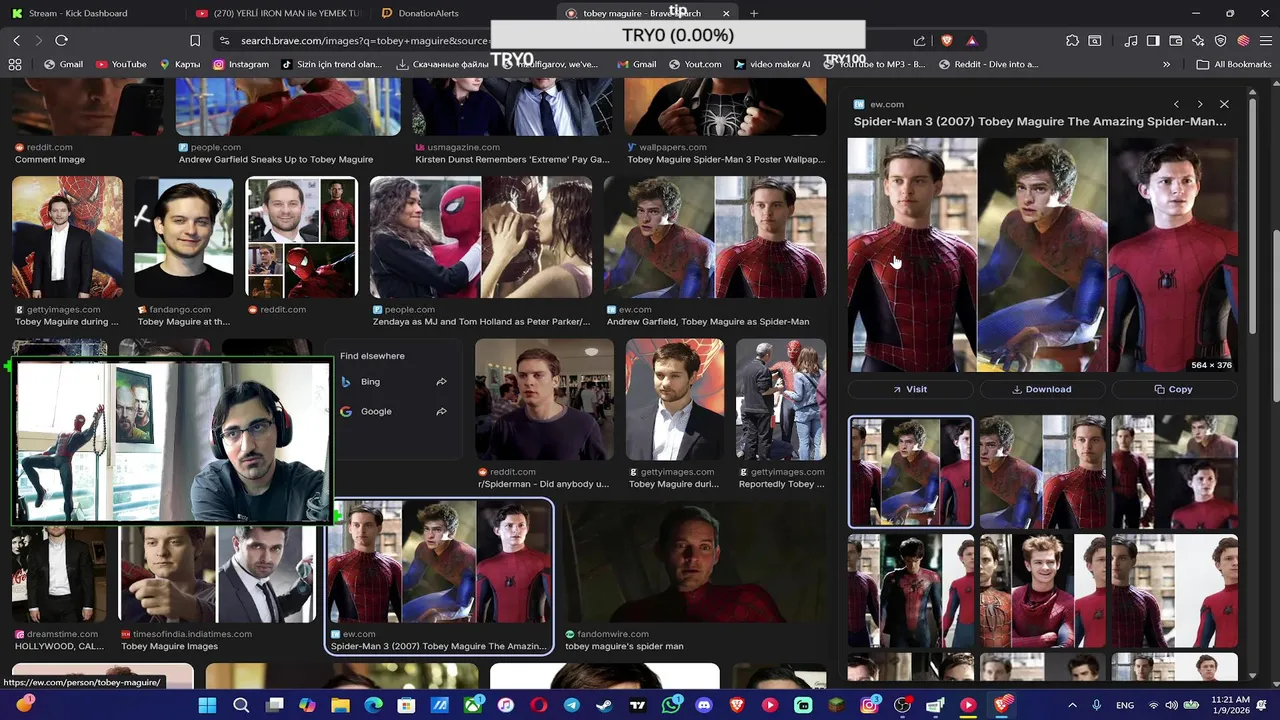Click the Tobey Maguire Images timesofindia caption
The image size is (1280, 720).
pos(169,646)
